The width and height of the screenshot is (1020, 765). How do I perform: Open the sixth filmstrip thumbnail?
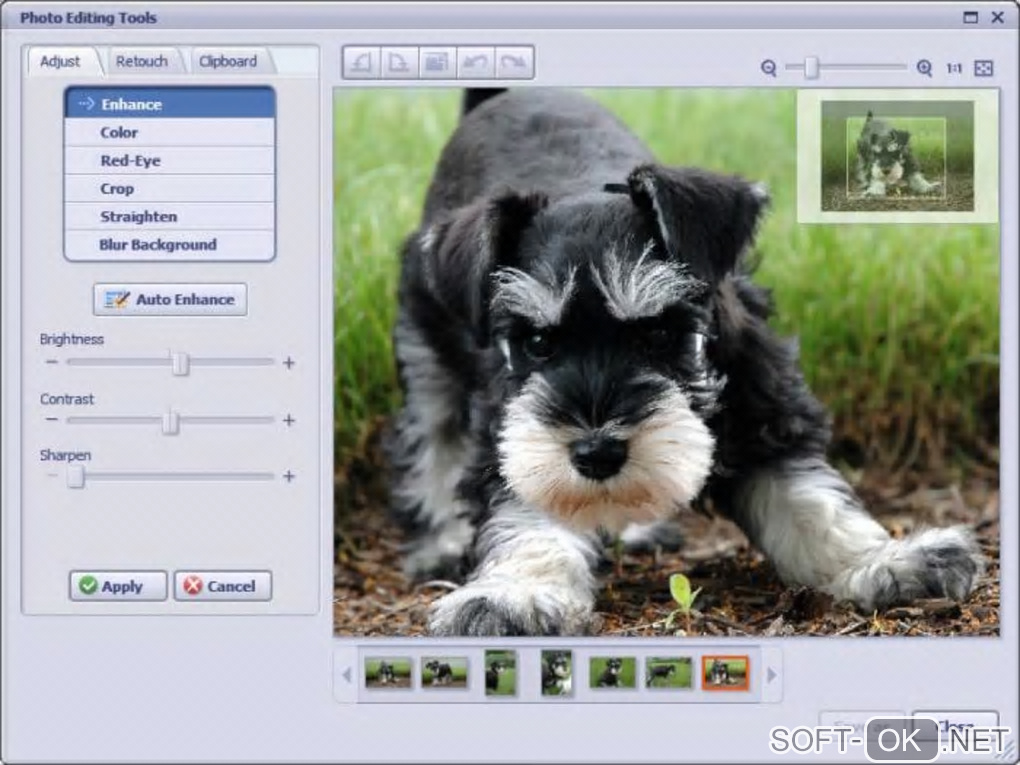[x=669, y=673]
